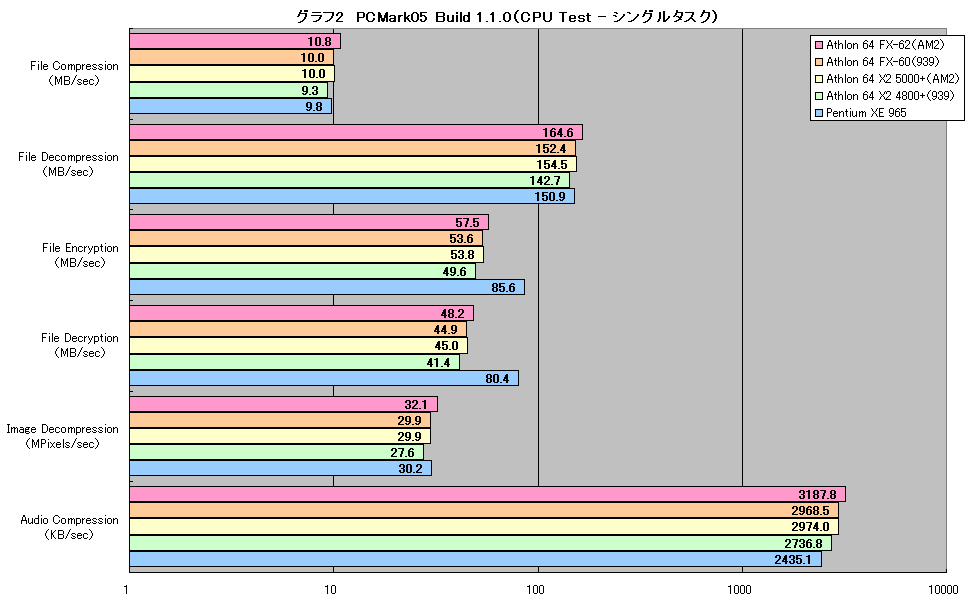Click the x-axis tick label 1000
The image size is (970, 604).
pyautogui.click(x=739, y=589)
